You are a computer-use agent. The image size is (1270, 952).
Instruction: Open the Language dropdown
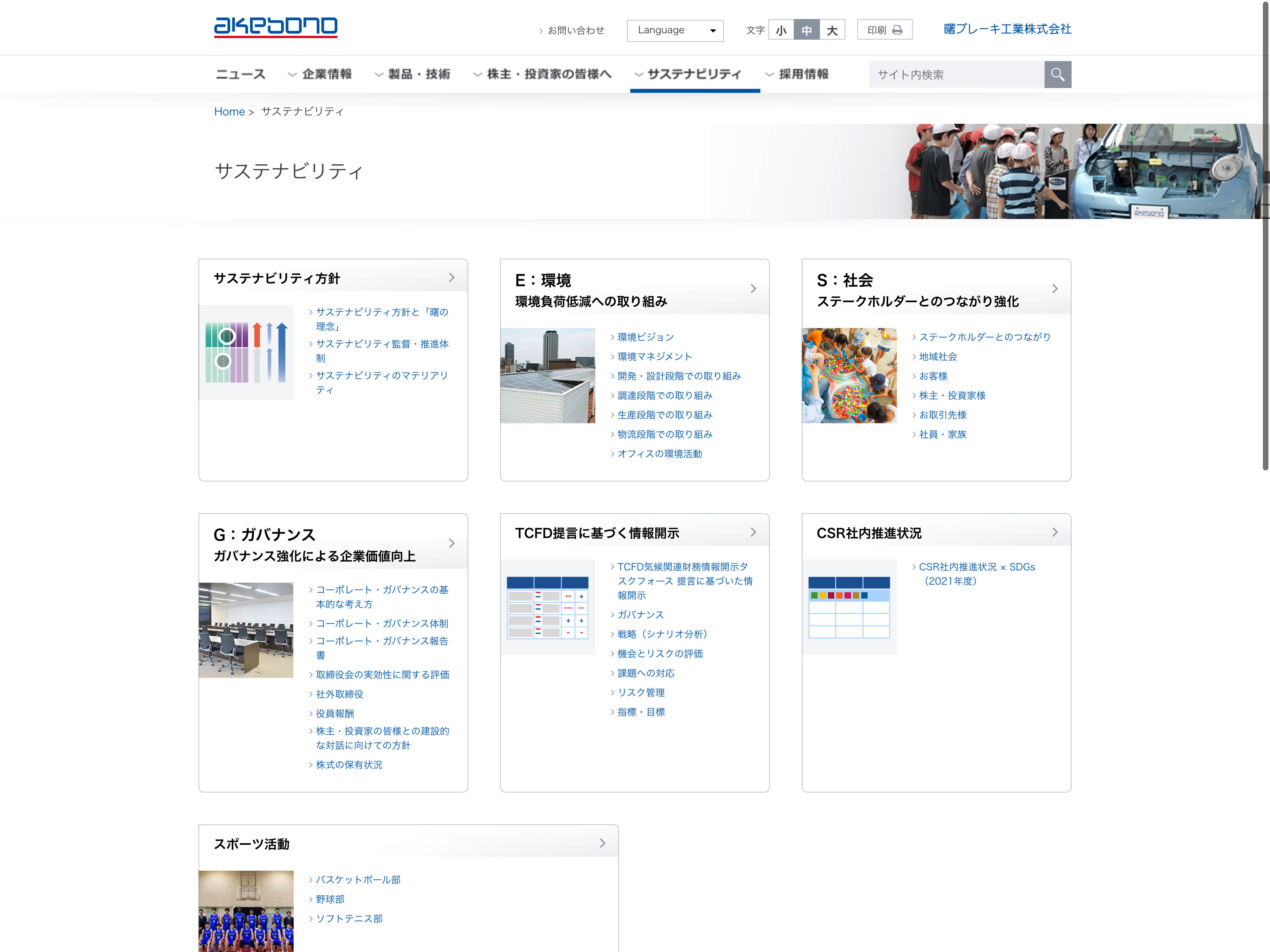coord(675,31)
